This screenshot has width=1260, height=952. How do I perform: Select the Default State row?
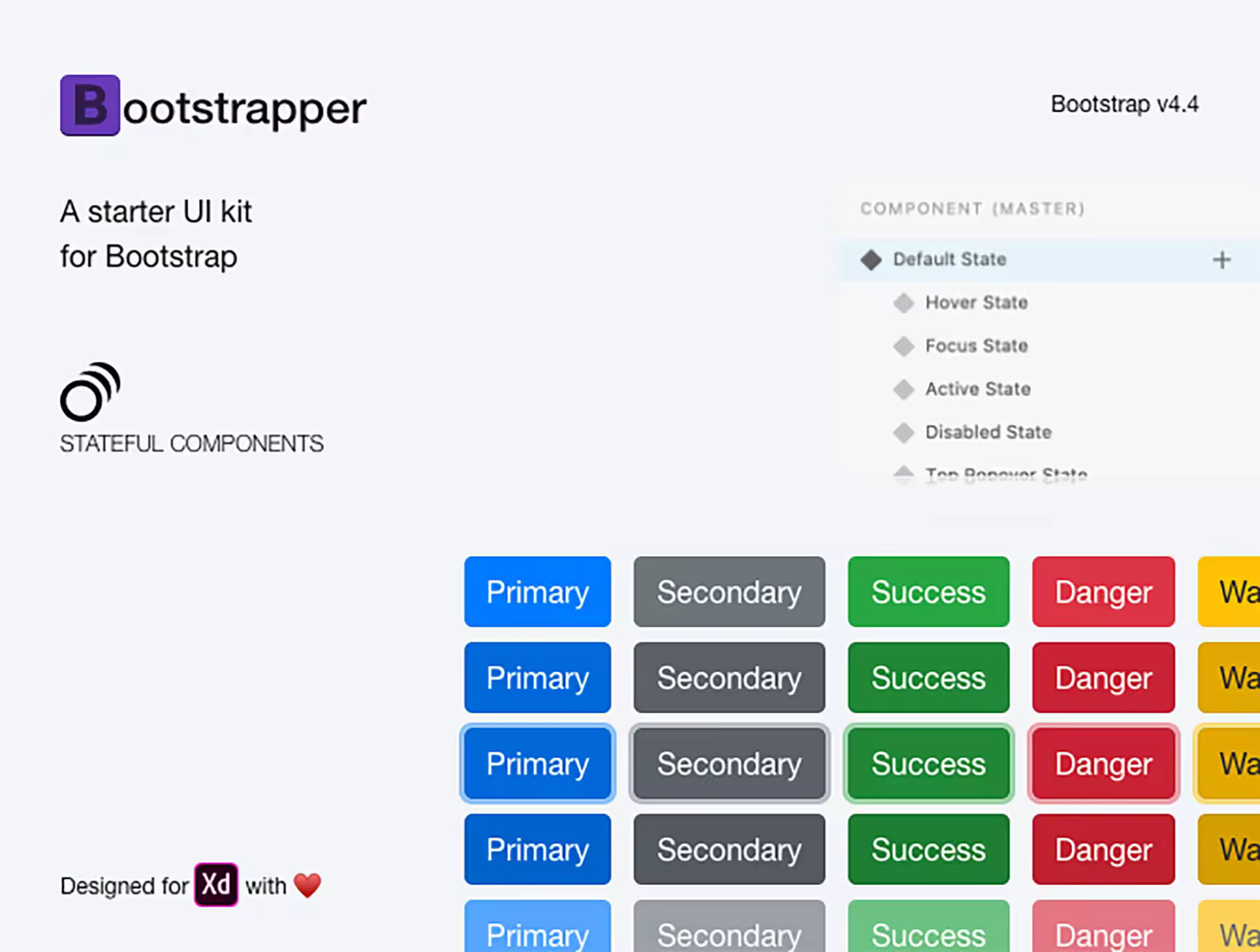(1049, 260)
